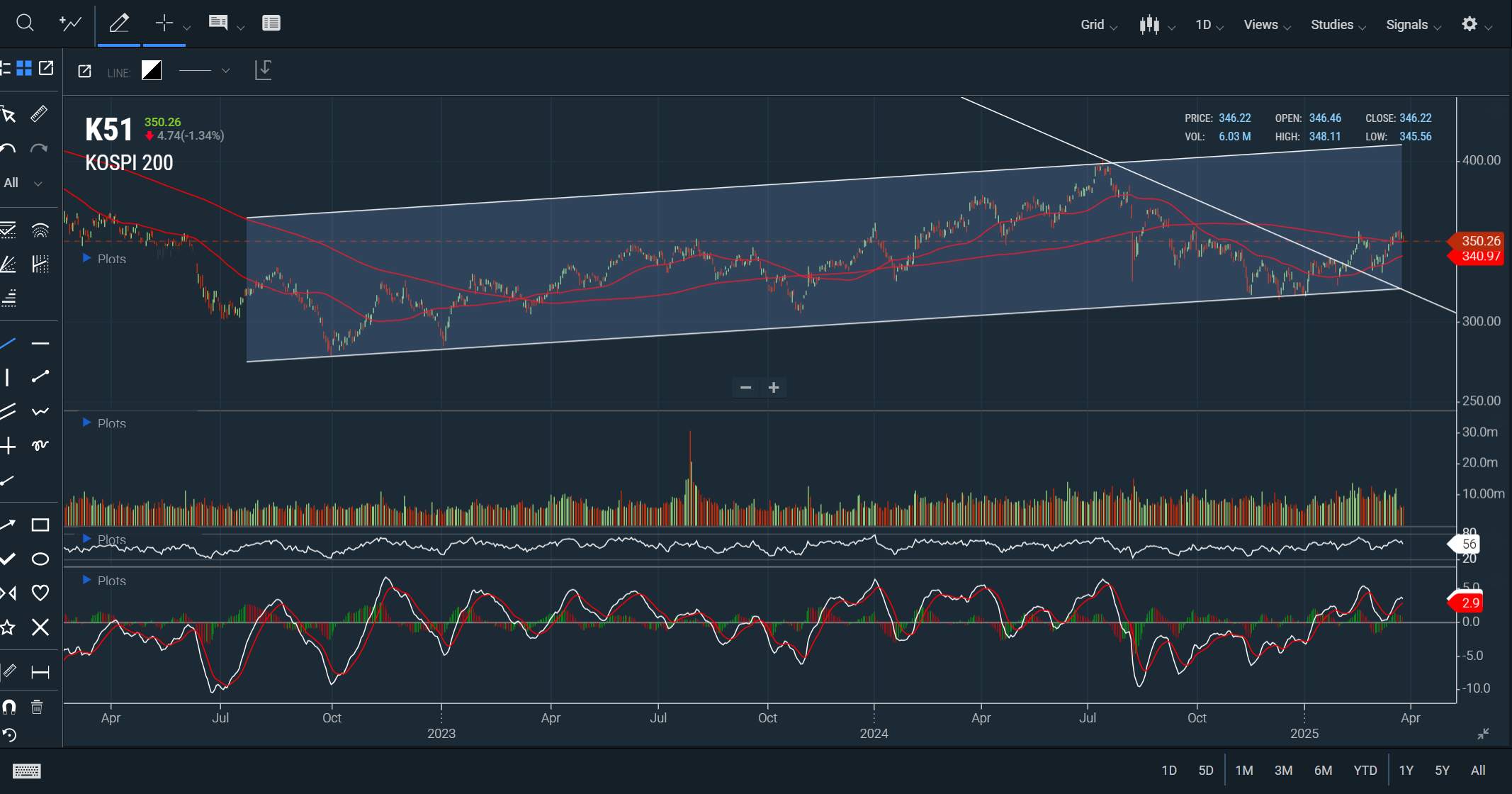Viewport: 1512px width, 794px height.
Task: Redo the last drawing
Action: (39, 148)
